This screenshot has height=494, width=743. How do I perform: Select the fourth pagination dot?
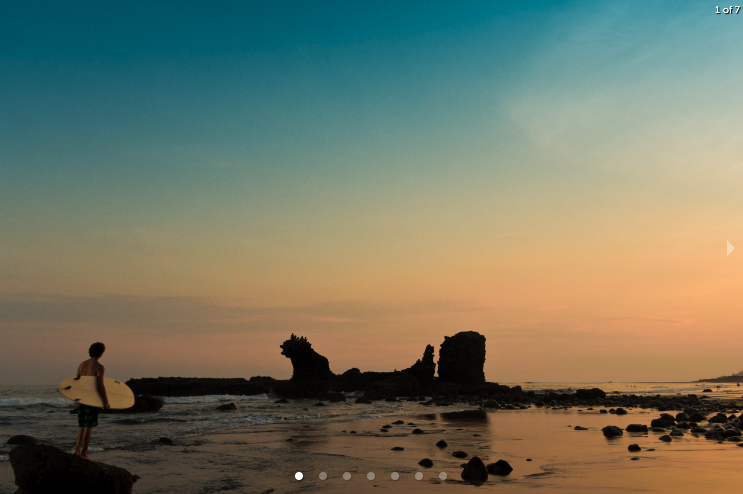[371, 476]
